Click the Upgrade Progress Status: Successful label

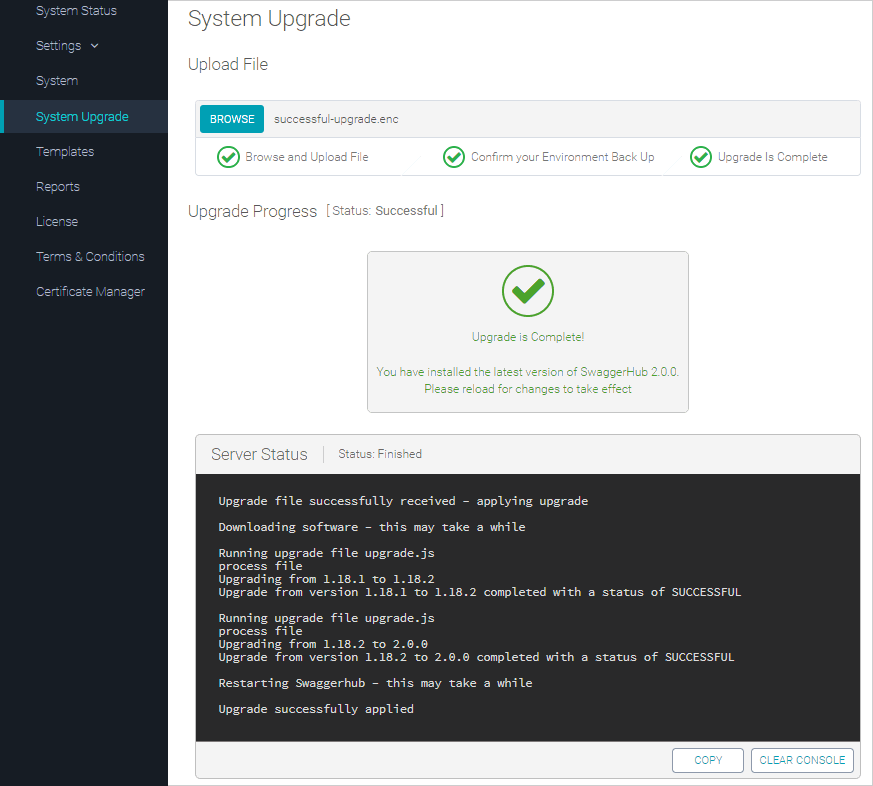click(385, 211)
